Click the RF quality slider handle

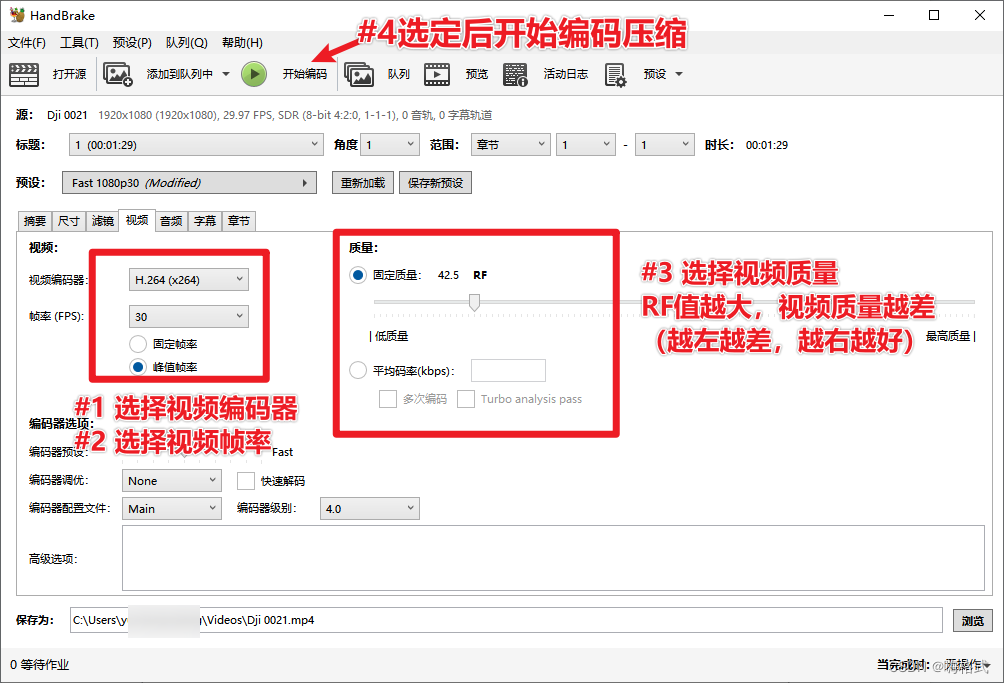tap(474, 302)
